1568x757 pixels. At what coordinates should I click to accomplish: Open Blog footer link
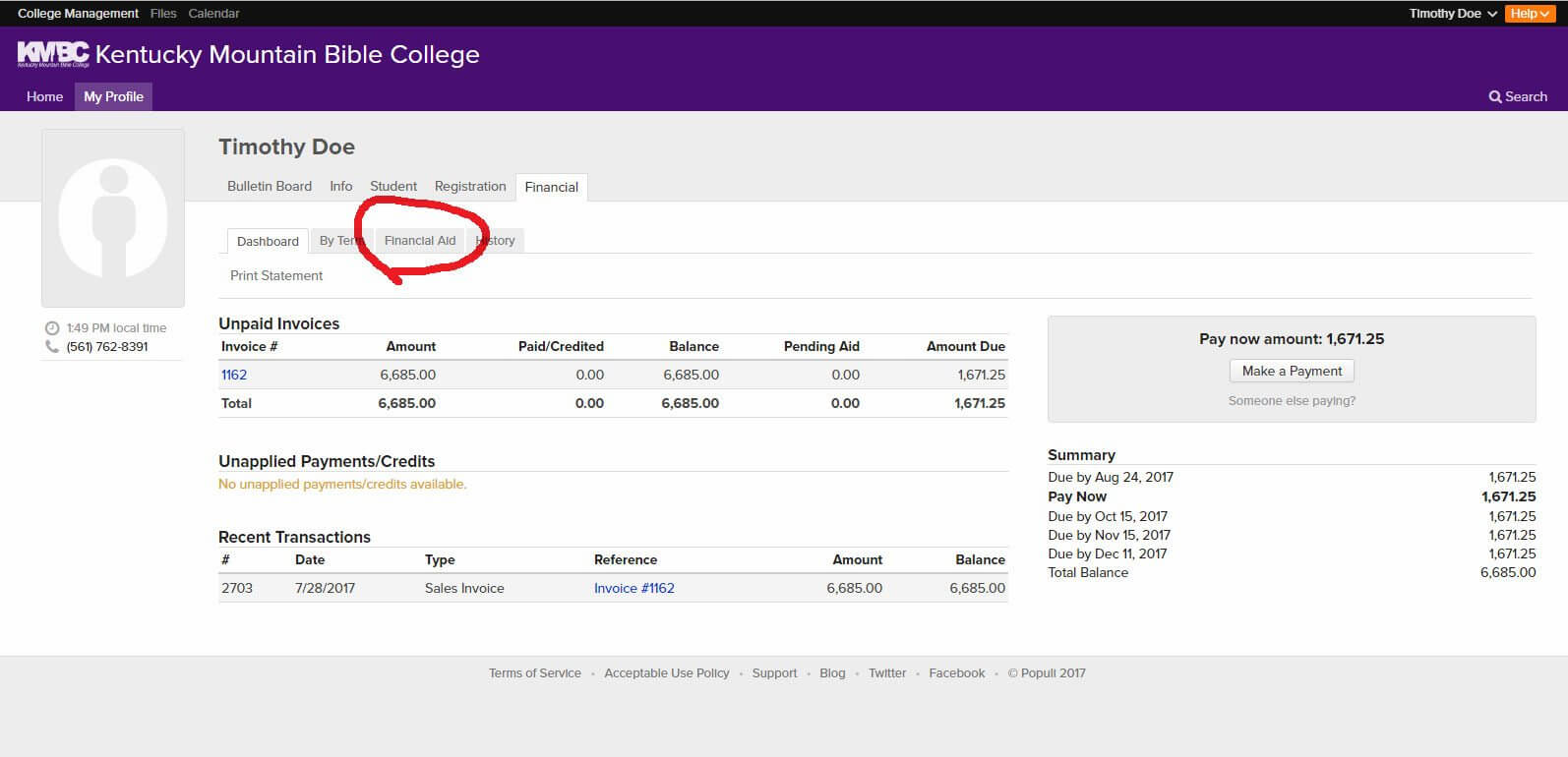(832, 673)
